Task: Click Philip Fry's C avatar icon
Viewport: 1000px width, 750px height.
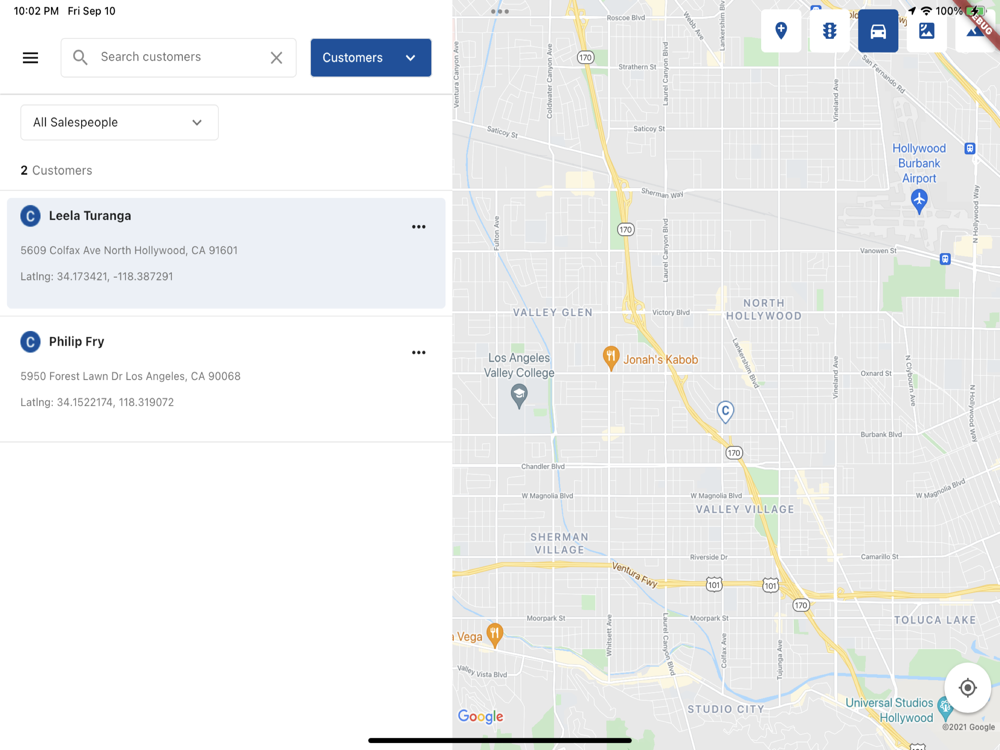Action: pos(30,342)
